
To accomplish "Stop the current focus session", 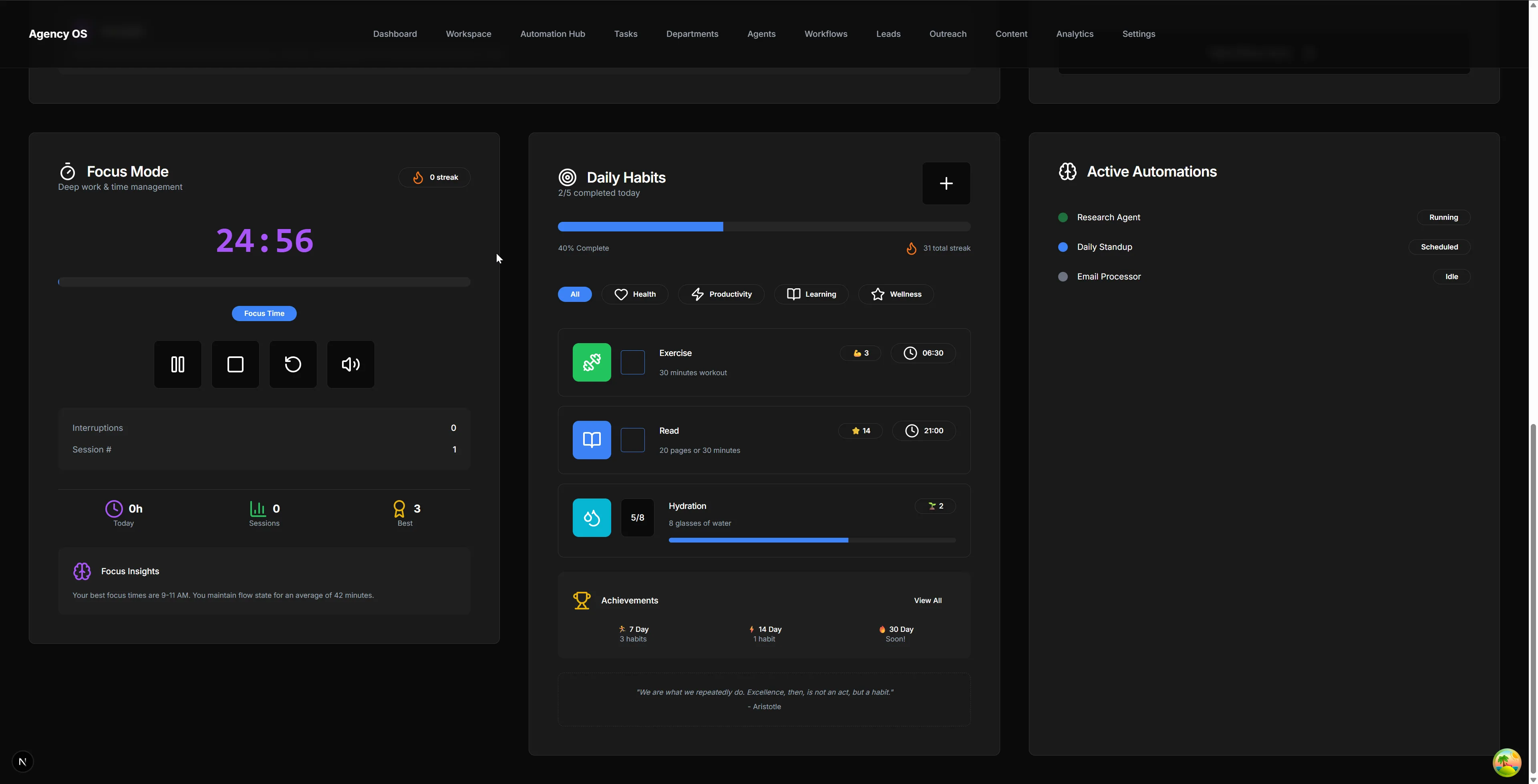I will [235, 364].
